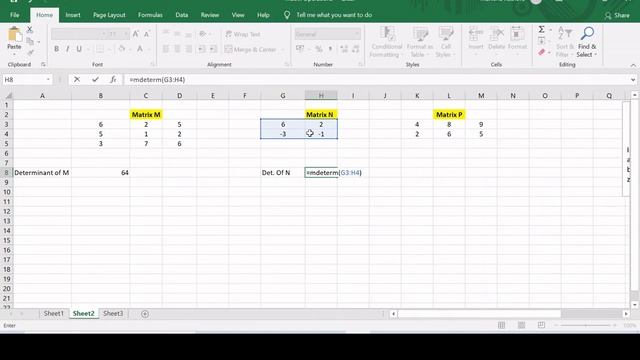Switch to the Data tab
640x360 pixels.
(182, 15)
